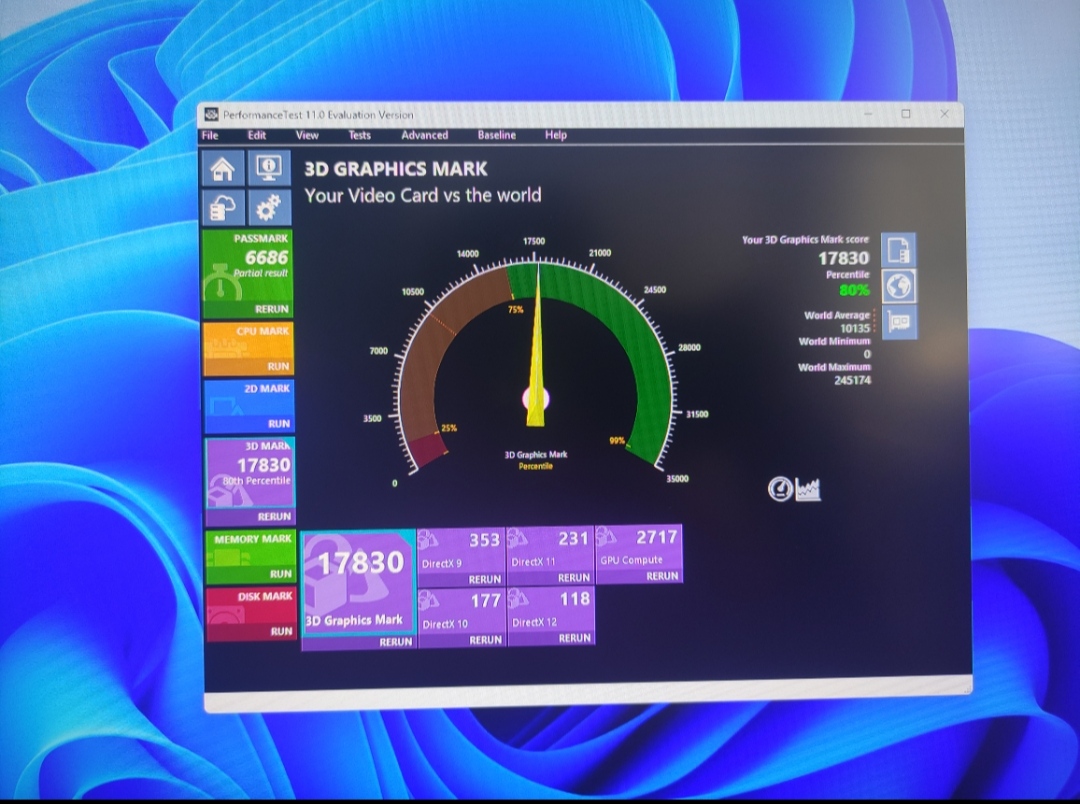Viewport: 1080px width, 804px height.
Task: Click the World Minimum 0 value
Action: (x=866, y=354)
